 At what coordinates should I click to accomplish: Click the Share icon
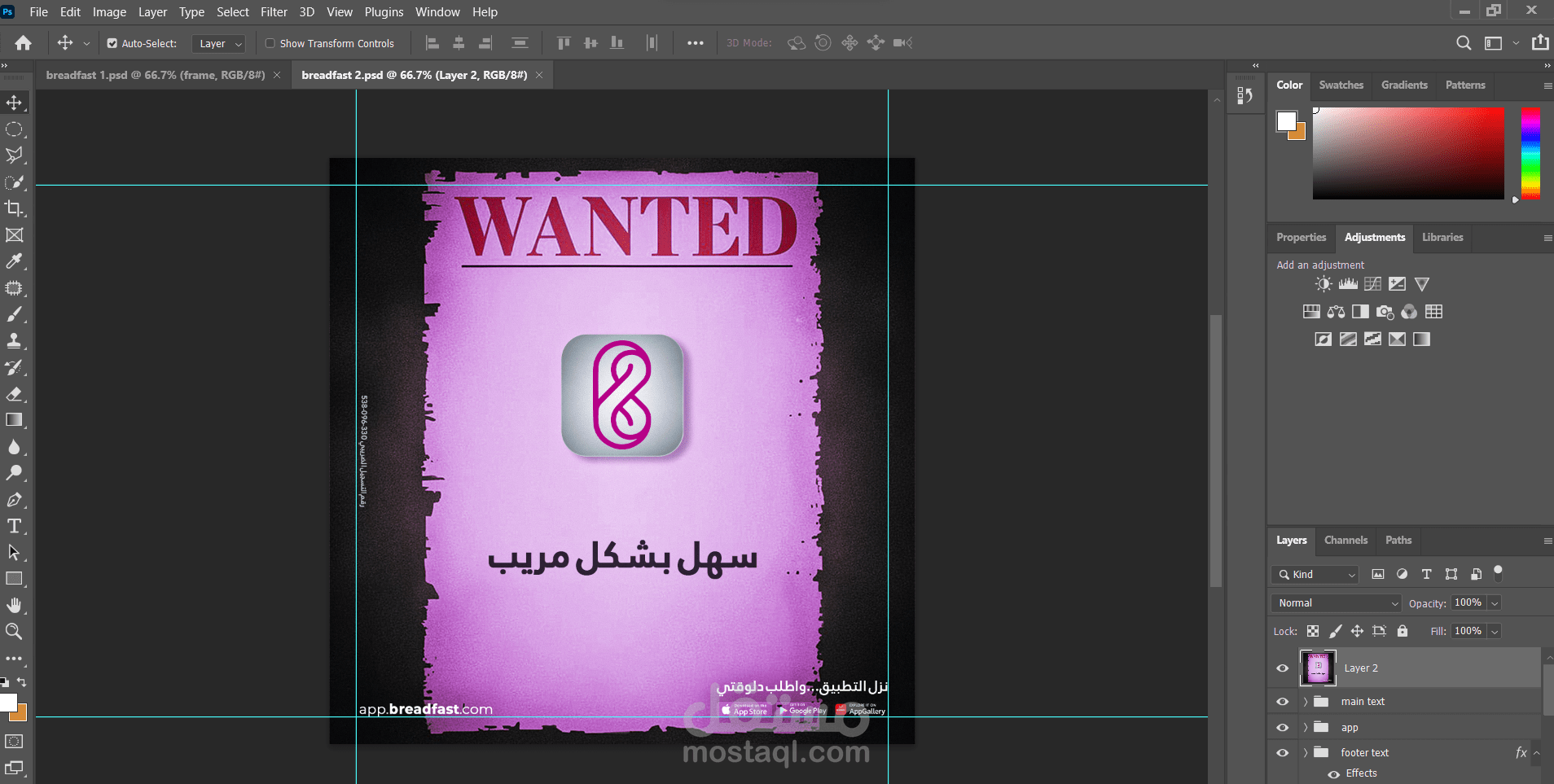(1540, 43)
